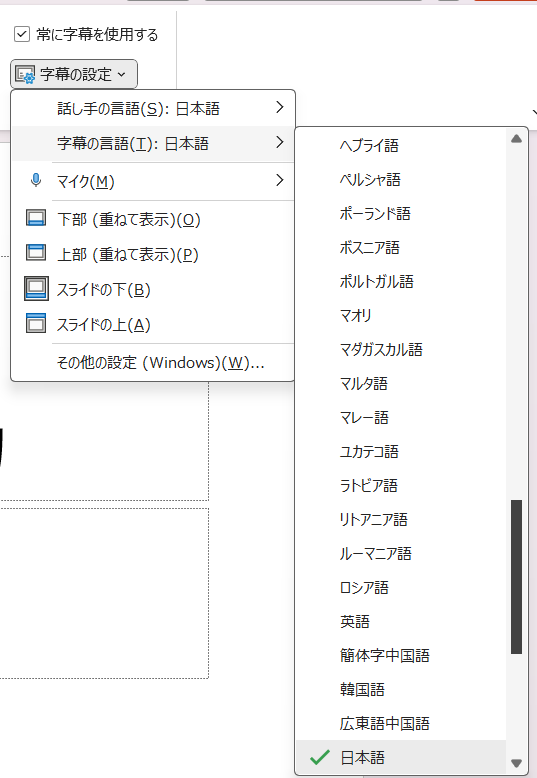The width and height of the screenshot is (537, 778).
Task: Click the subtitle settings gear icon
Action: tap(25, 74)
